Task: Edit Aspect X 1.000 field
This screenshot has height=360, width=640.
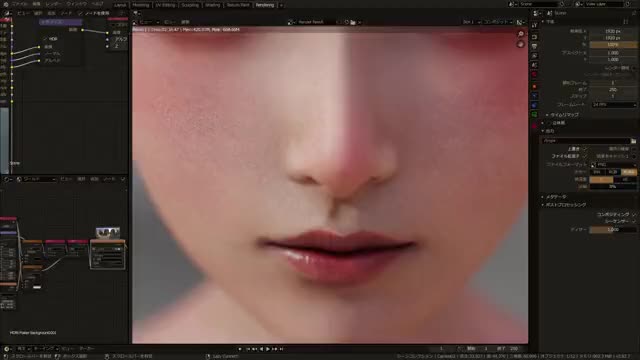Action: pos(613,53)
